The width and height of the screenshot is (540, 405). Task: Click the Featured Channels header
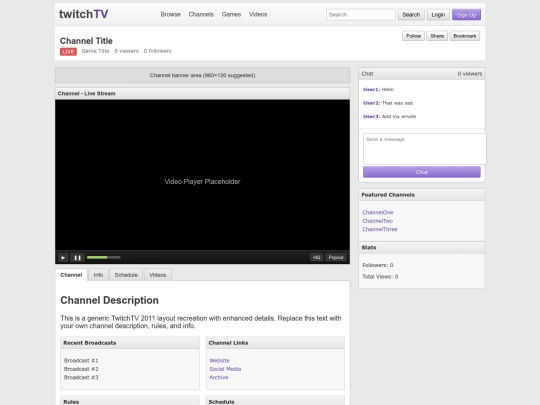point(422,195)
